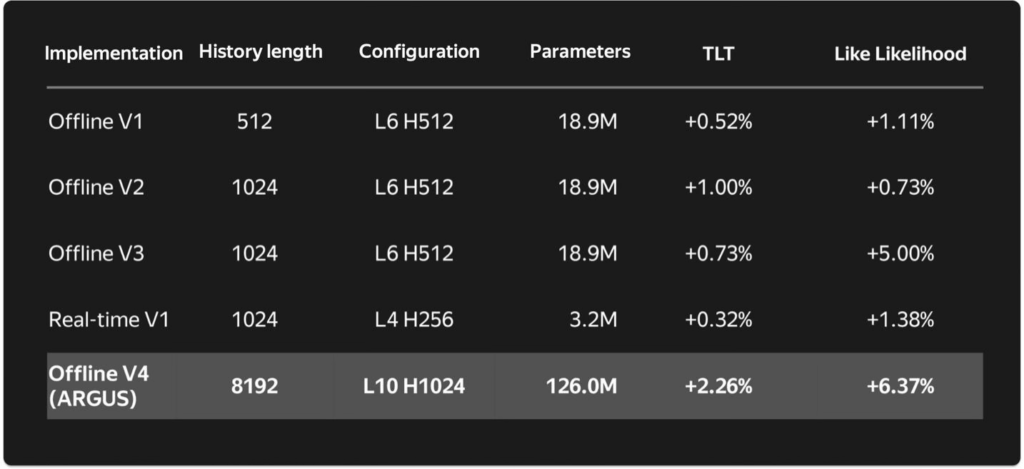Screen dimensions: 1024x469
Task: Click the Offline V2 row label
Action: coord(82,187)
